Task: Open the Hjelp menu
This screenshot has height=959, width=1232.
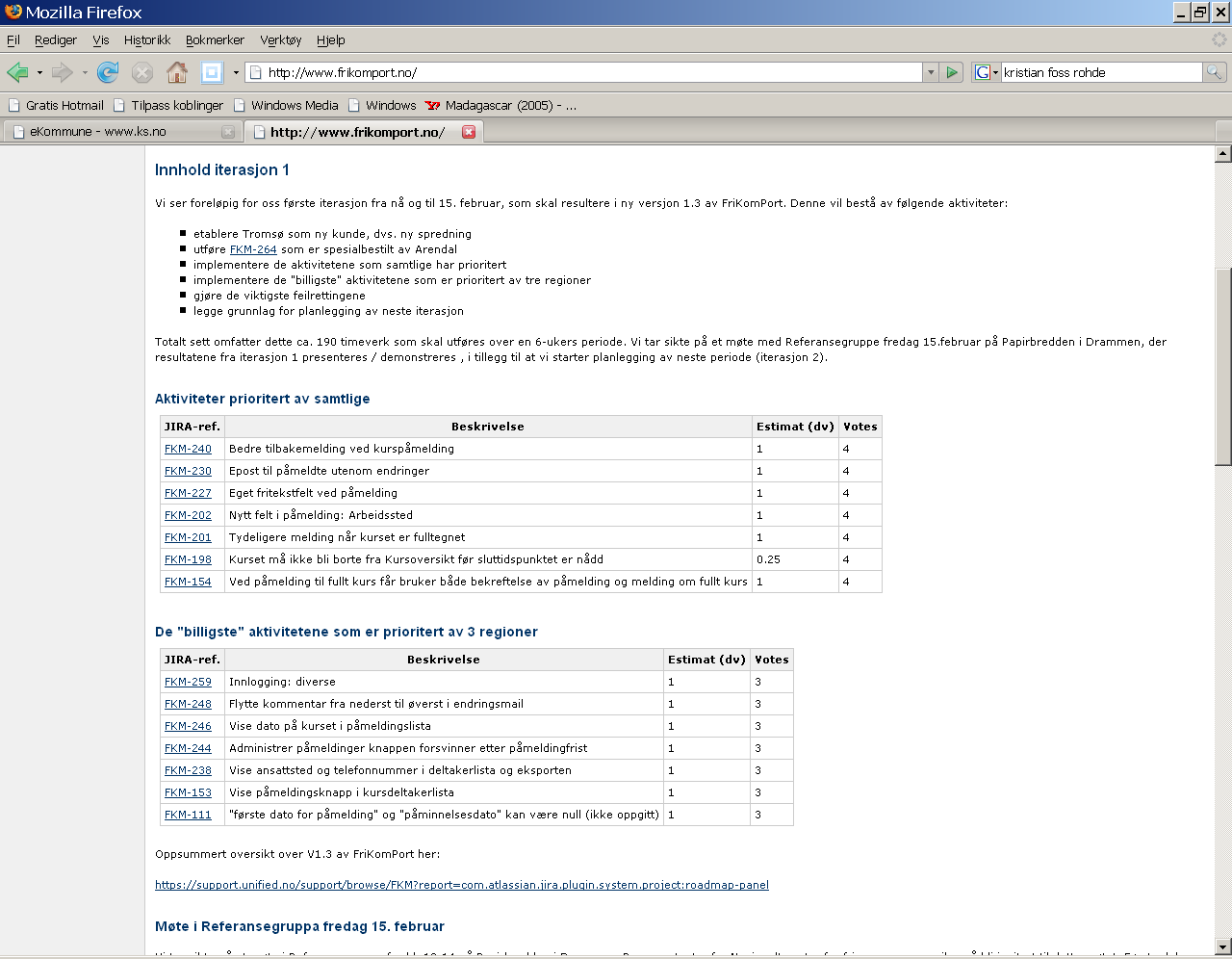Action: coord(331,39)
